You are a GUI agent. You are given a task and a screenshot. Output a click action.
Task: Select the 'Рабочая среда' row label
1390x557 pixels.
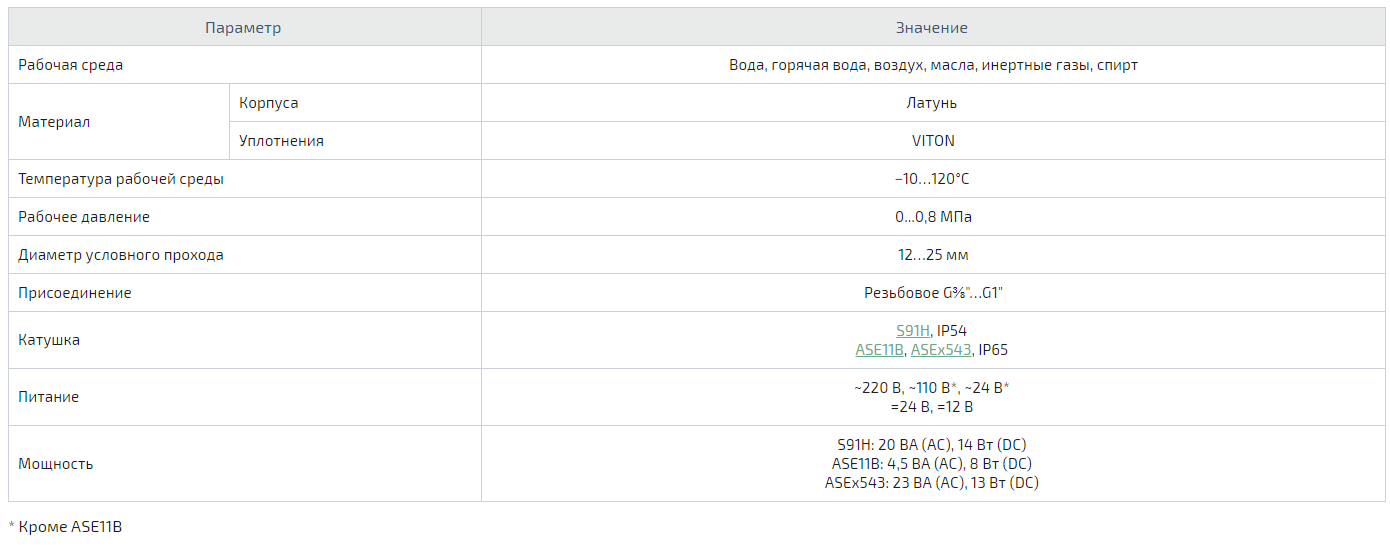(71, 65)
